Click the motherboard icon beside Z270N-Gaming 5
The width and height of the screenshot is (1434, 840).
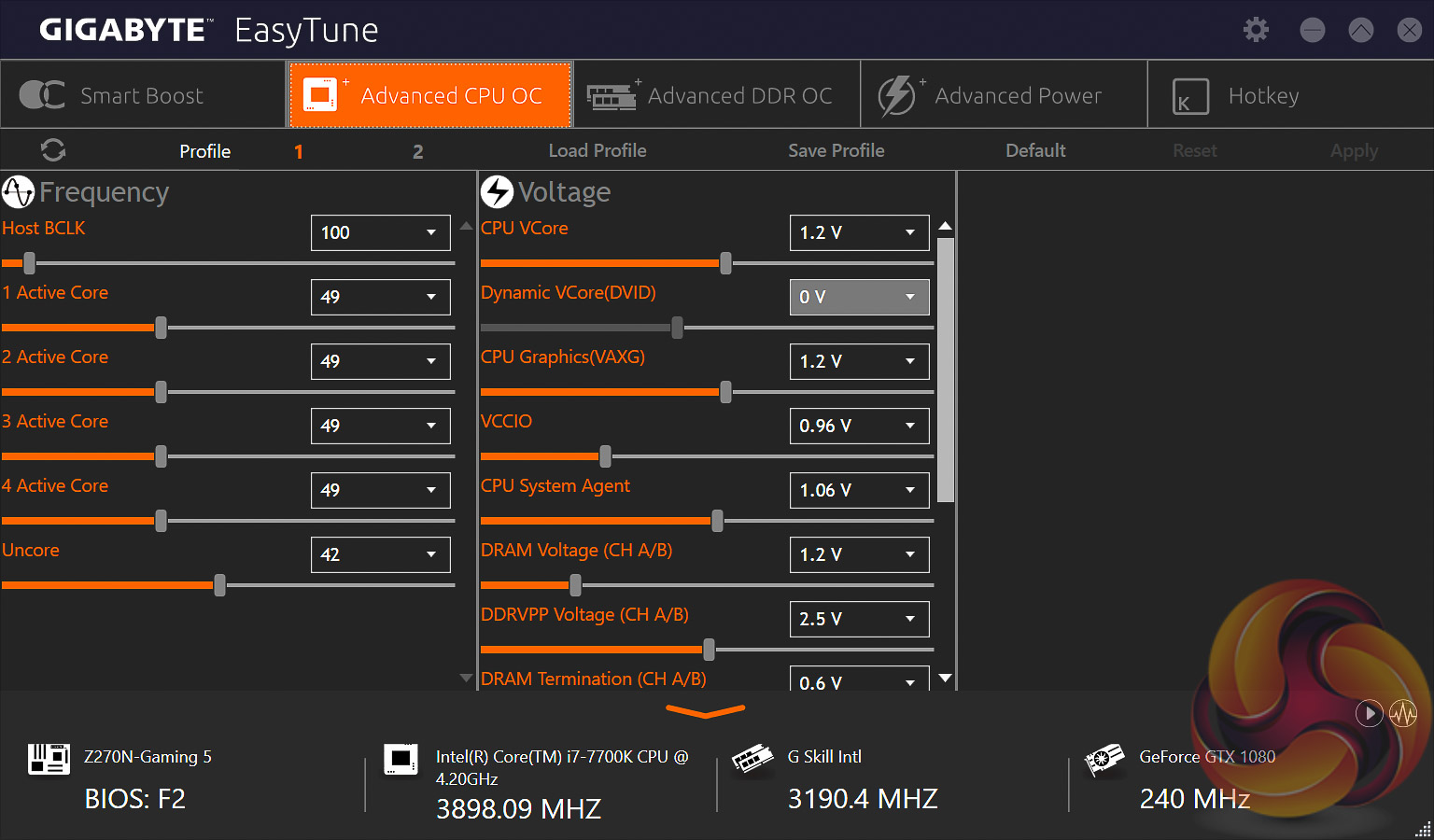point(49,759)
